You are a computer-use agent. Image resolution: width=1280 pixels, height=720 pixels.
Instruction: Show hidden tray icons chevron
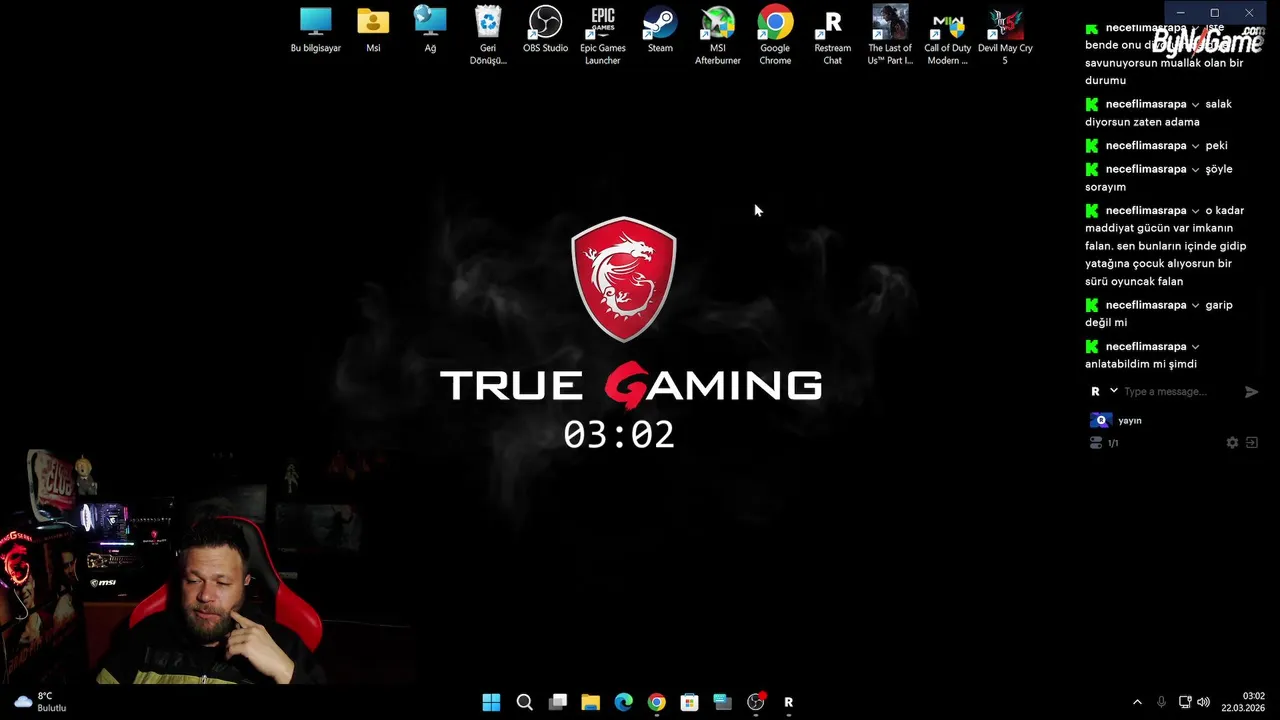click(1137, 702)
